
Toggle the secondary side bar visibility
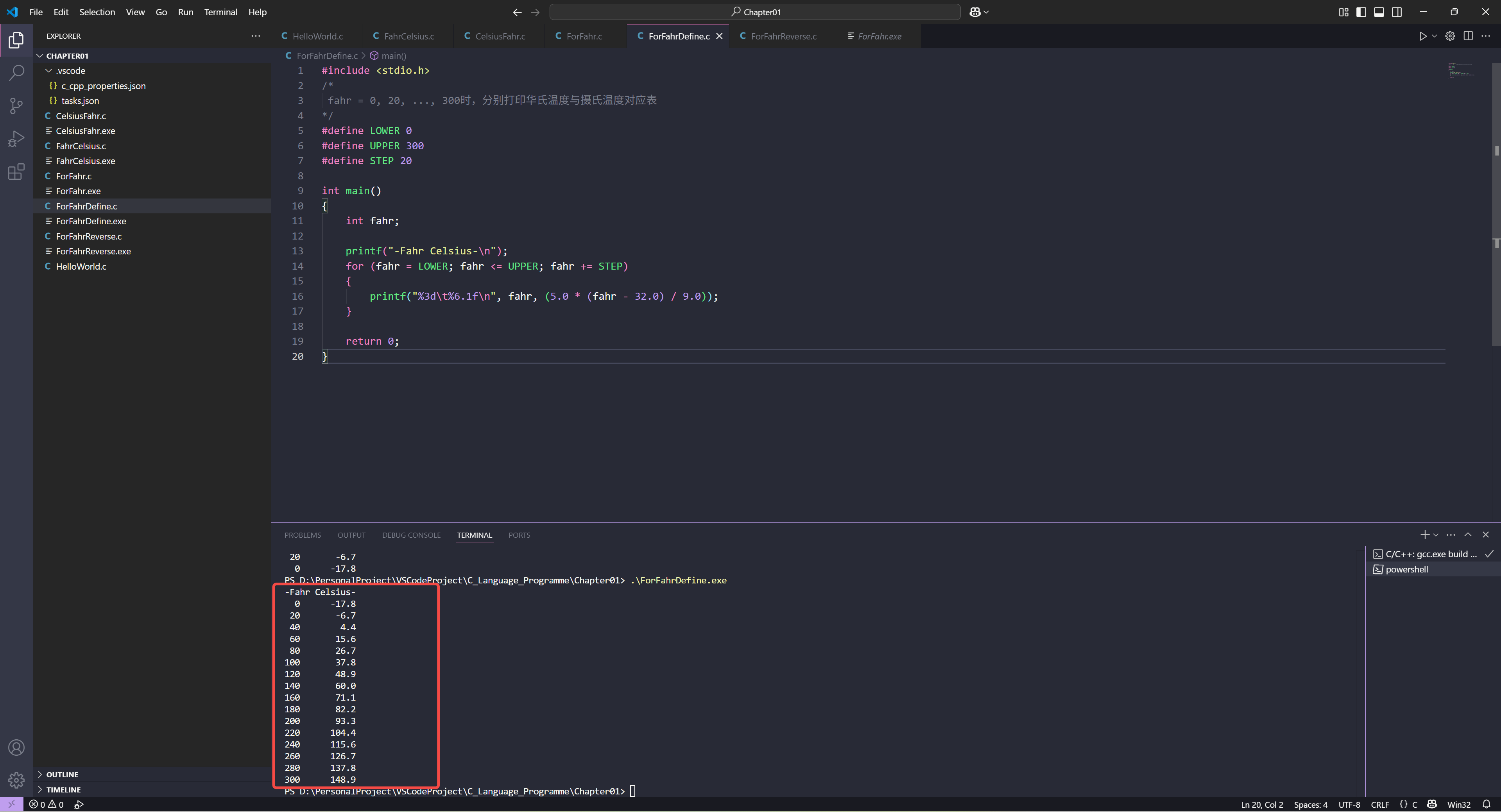point(1397,12)
